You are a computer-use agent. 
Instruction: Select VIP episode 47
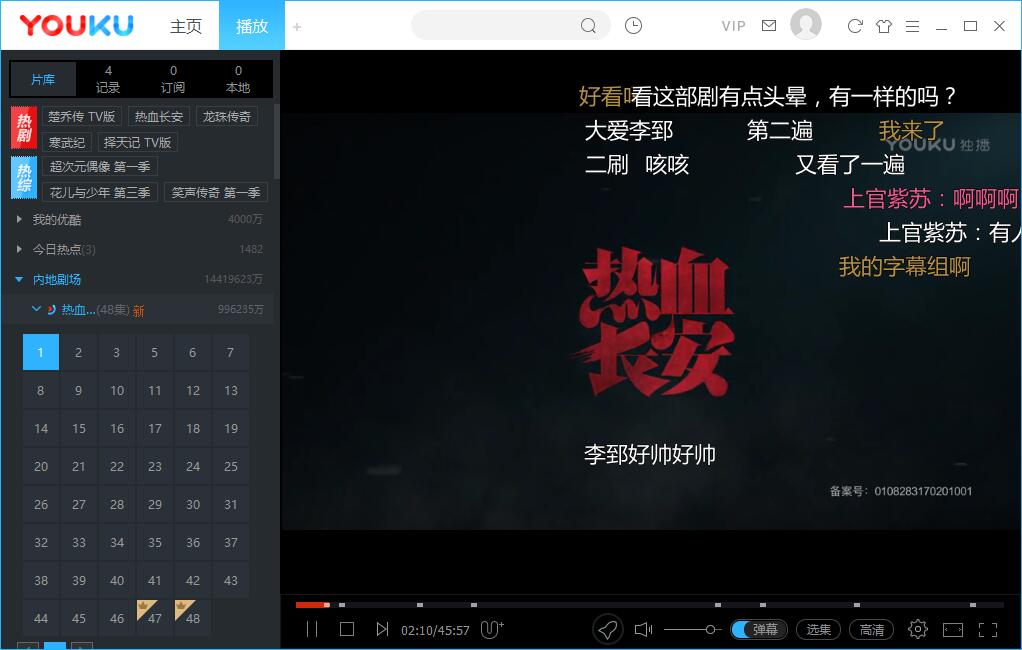pyautogui.click(x=154, y=618)
